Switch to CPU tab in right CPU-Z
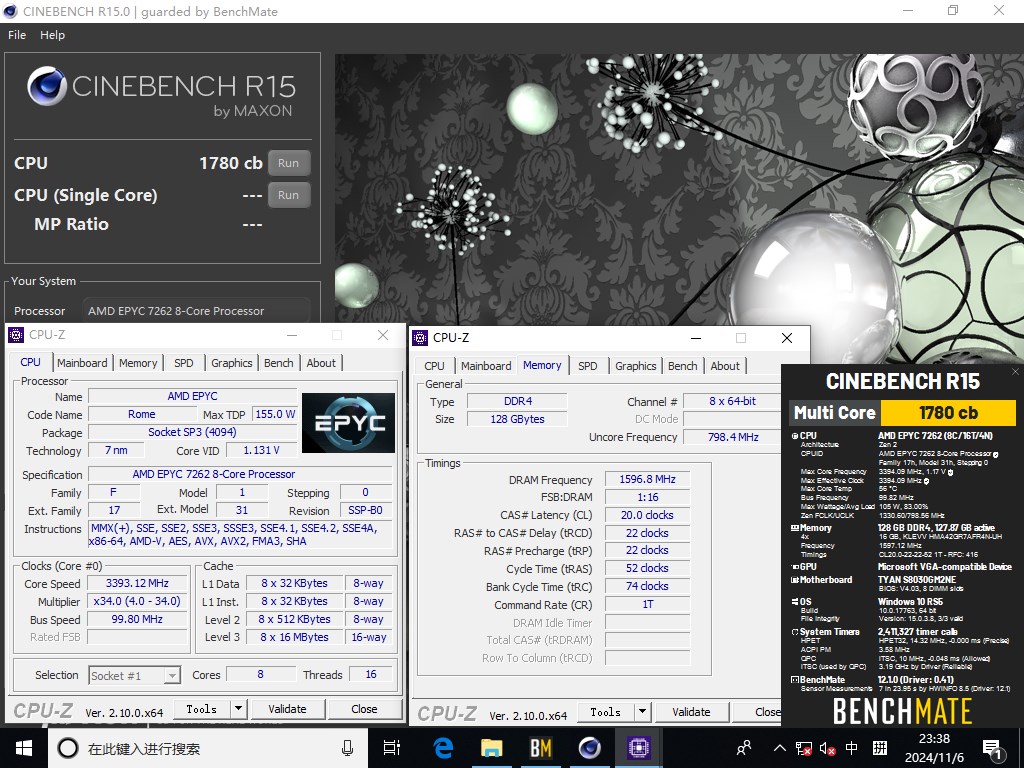This screenshot has width=1024, height=768. click(434, 366)
